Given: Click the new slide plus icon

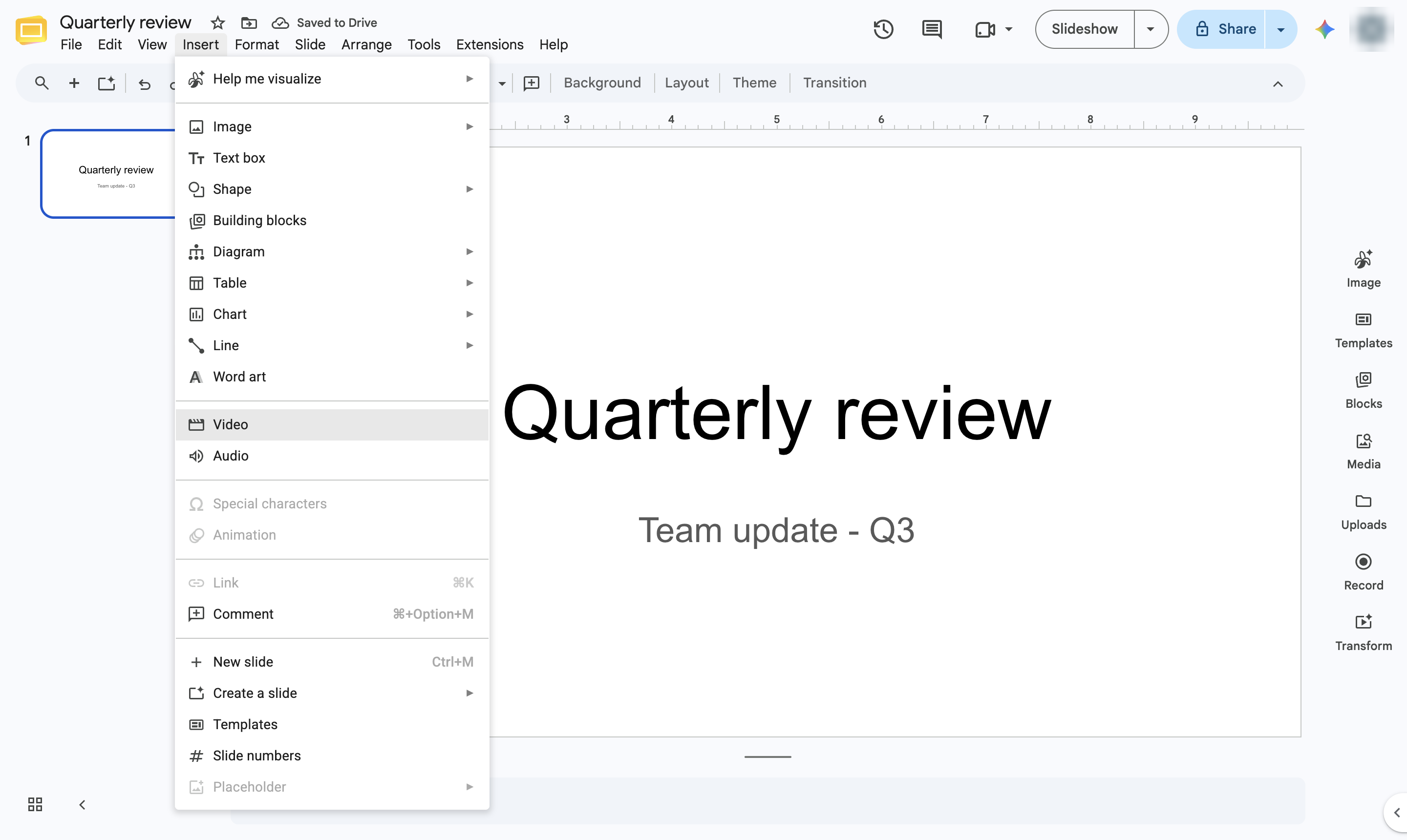Looking at the screenshot, I should click(74, 83).
